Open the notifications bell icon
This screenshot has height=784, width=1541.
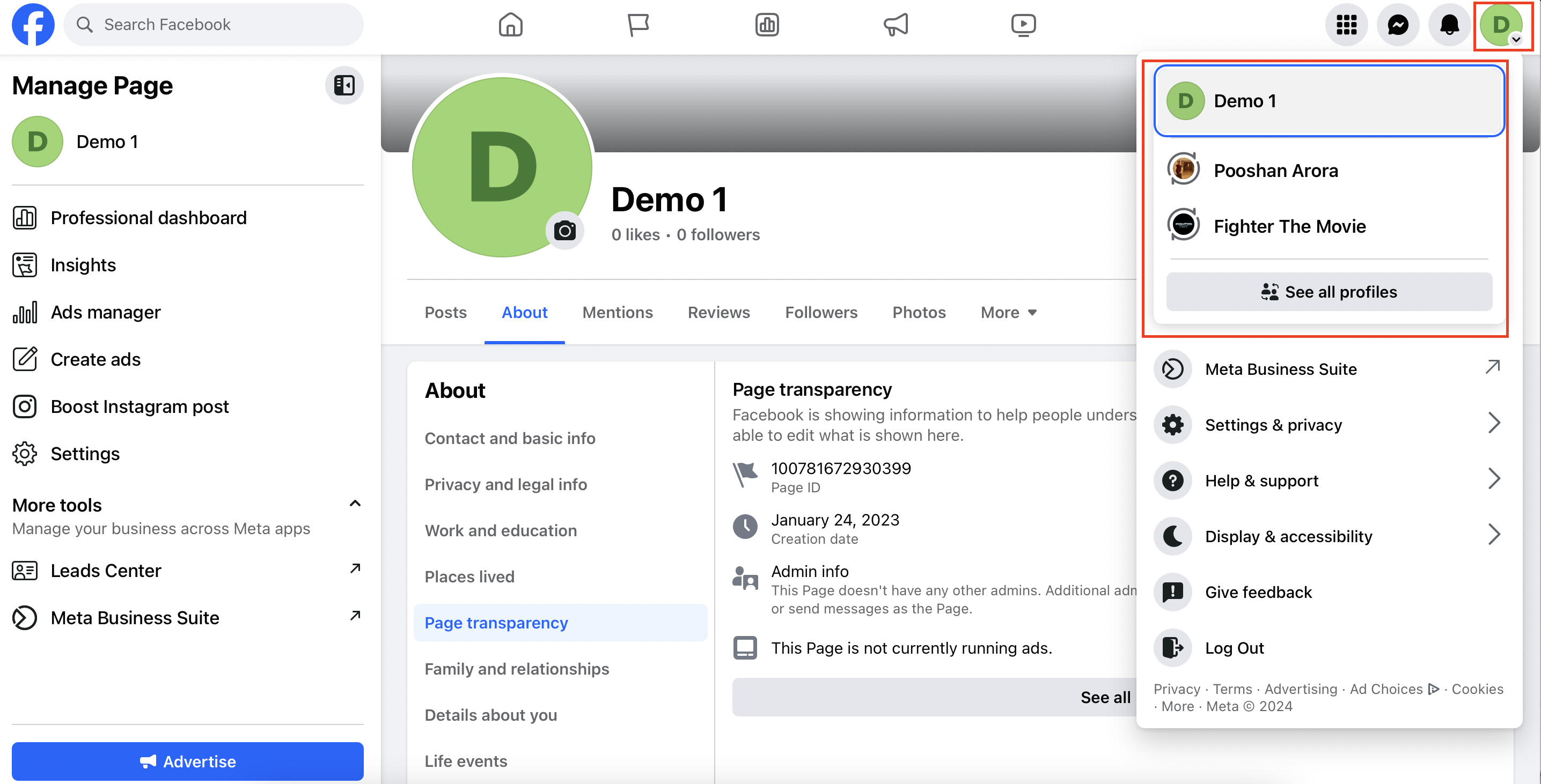click(1449, 25)
